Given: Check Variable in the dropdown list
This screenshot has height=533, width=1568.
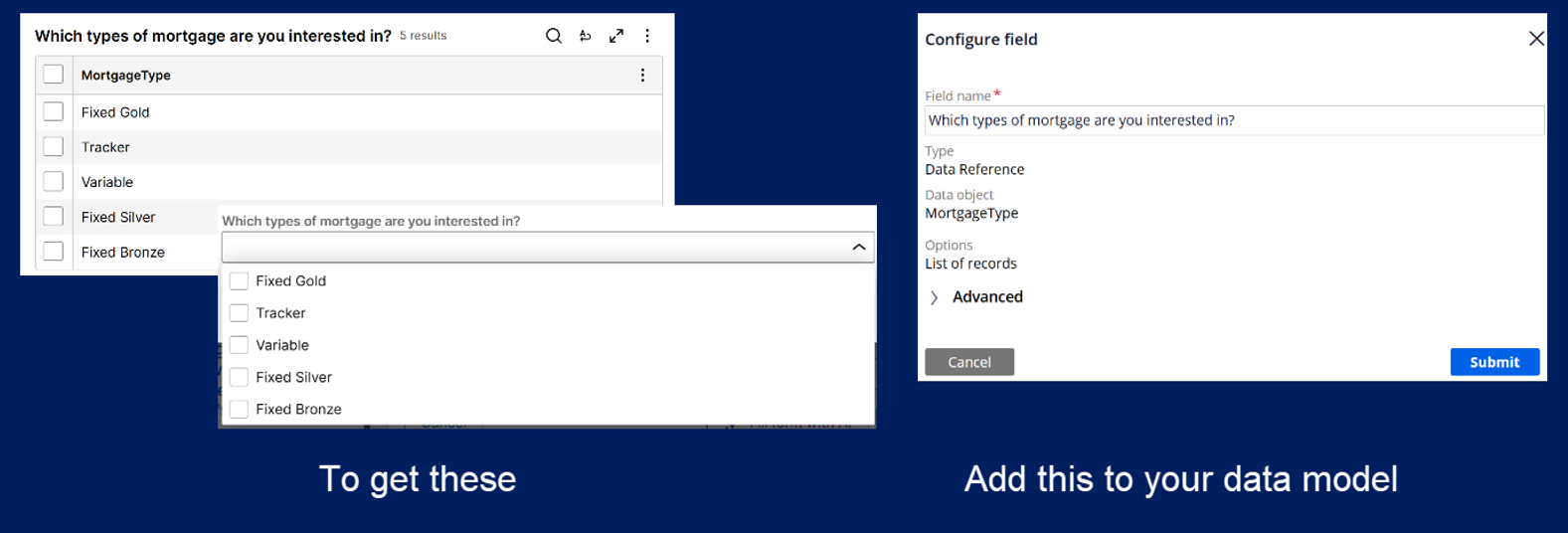Looking at the screenshot, I should point(239,345).
